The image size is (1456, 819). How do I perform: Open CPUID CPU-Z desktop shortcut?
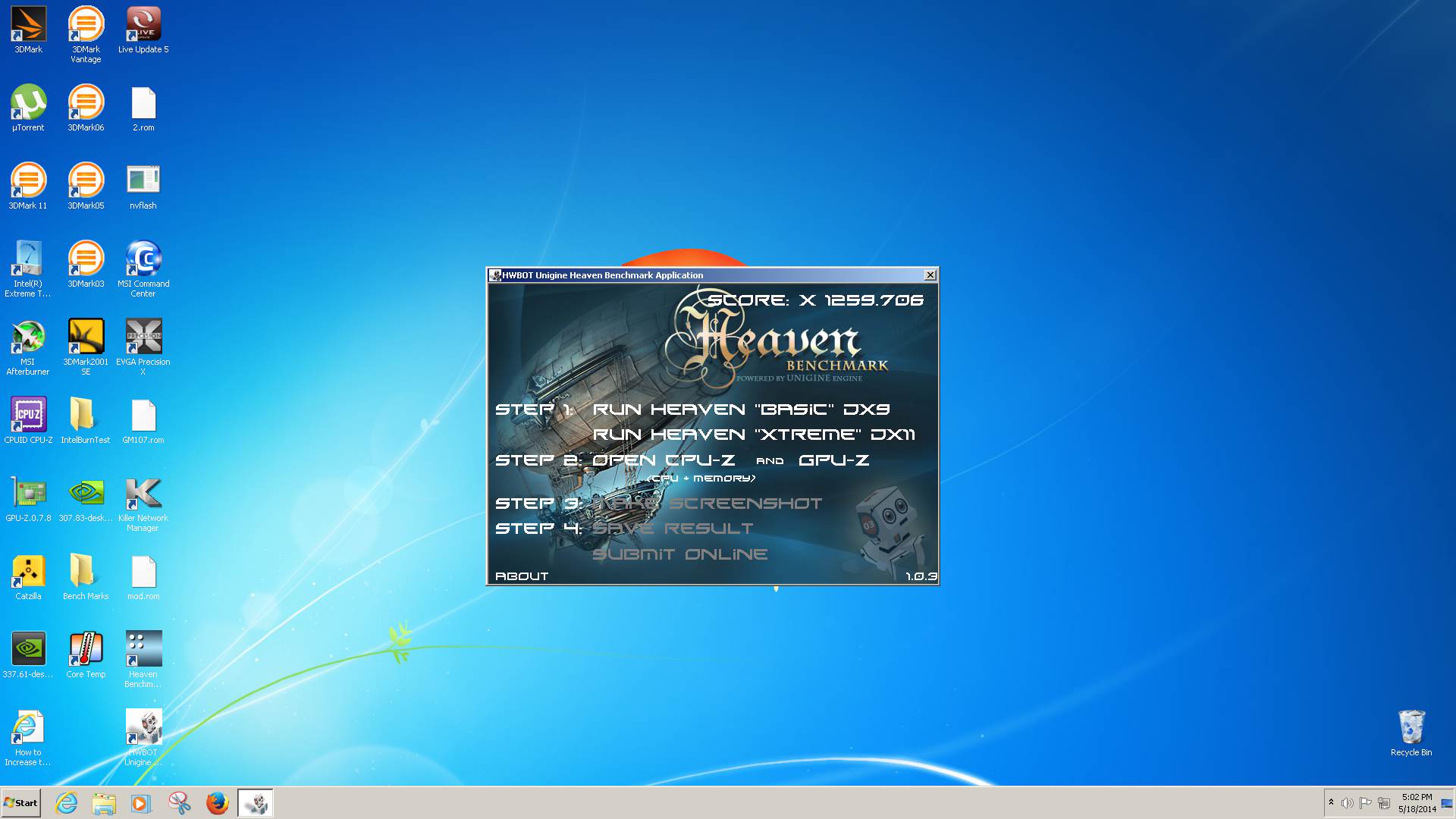[28, 421]
